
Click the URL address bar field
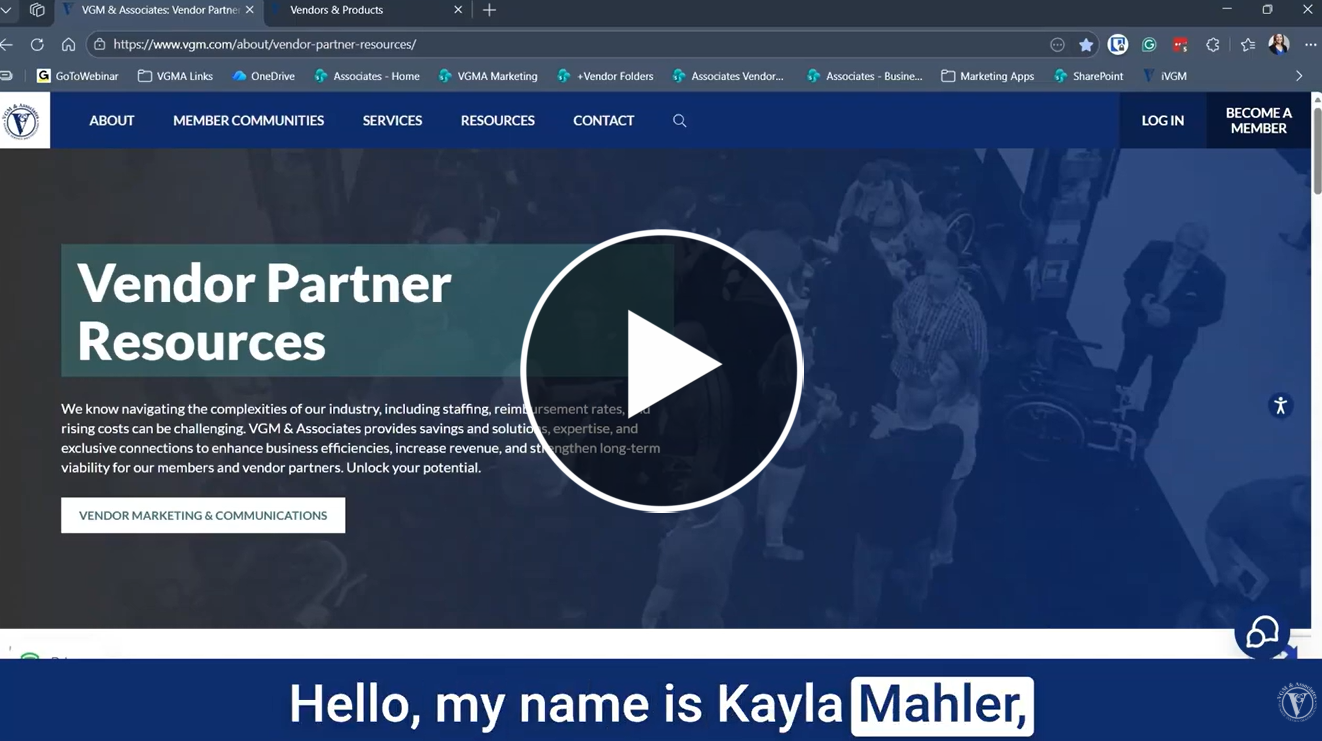[570, 45]
